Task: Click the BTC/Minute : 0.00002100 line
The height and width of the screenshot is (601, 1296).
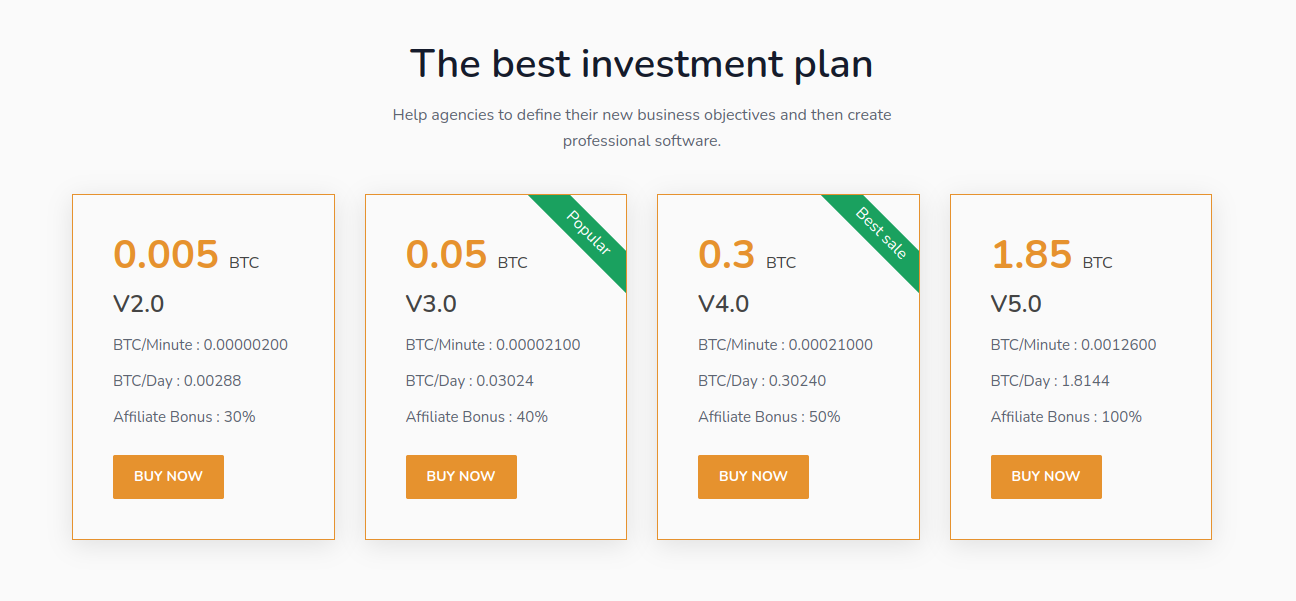Action: (x=493, y=345)
